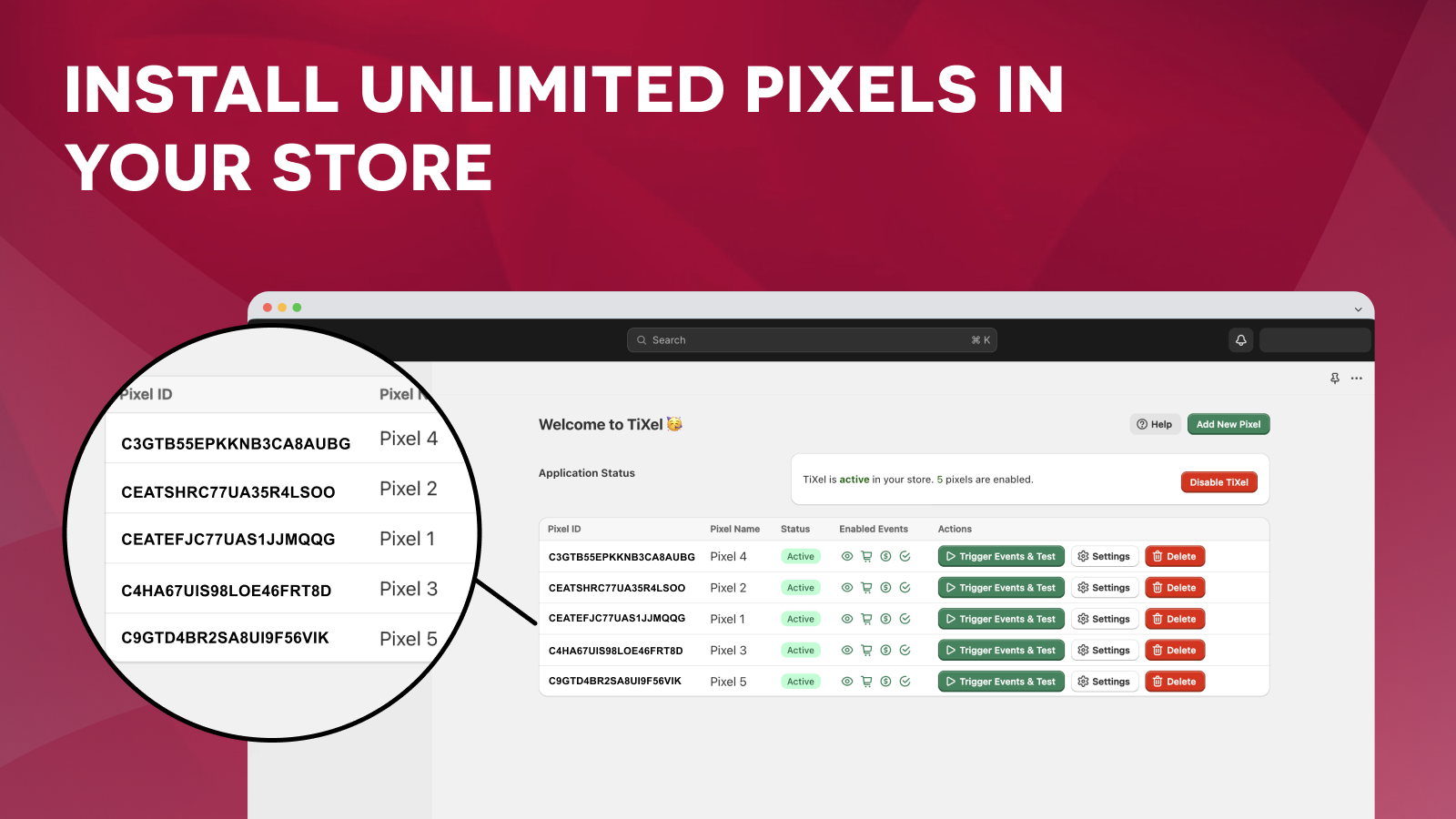Click the dollar icon in Pixel 4 row

[x=885, y=556]
